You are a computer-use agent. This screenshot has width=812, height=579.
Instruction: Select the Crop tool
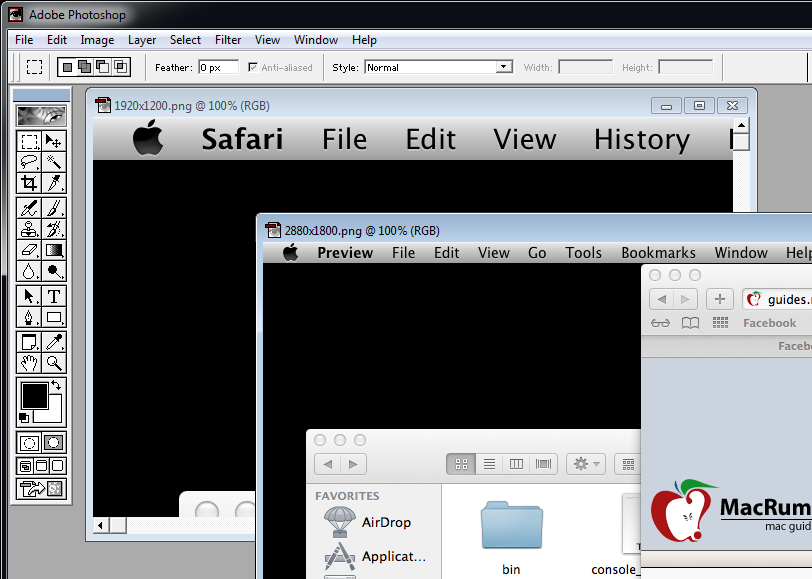click(29, 182)
